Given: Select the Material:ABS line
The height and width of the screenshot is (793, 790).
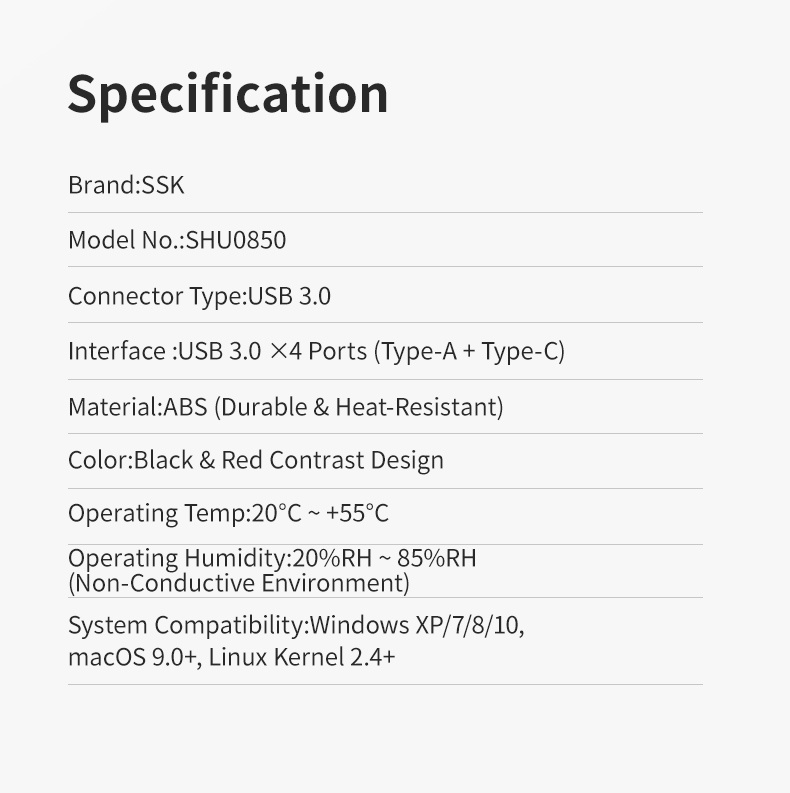Looking at the screenshot, I should point(286,407).
